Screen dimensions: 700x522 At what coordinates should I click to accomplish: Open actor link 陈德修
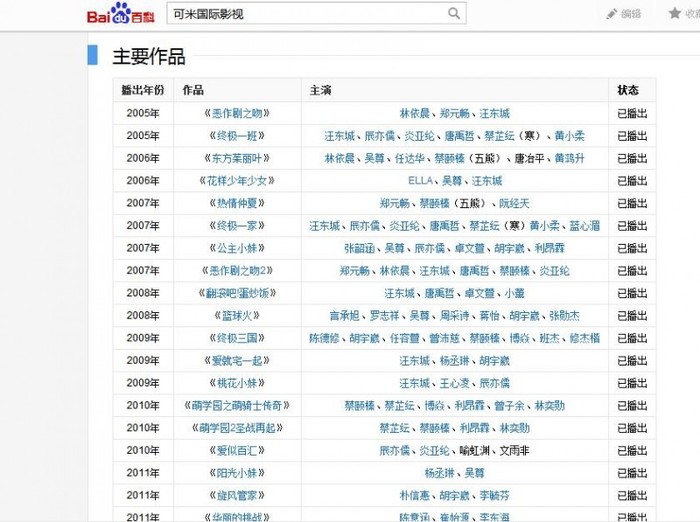pyautogui.click(x=324, y=338)
